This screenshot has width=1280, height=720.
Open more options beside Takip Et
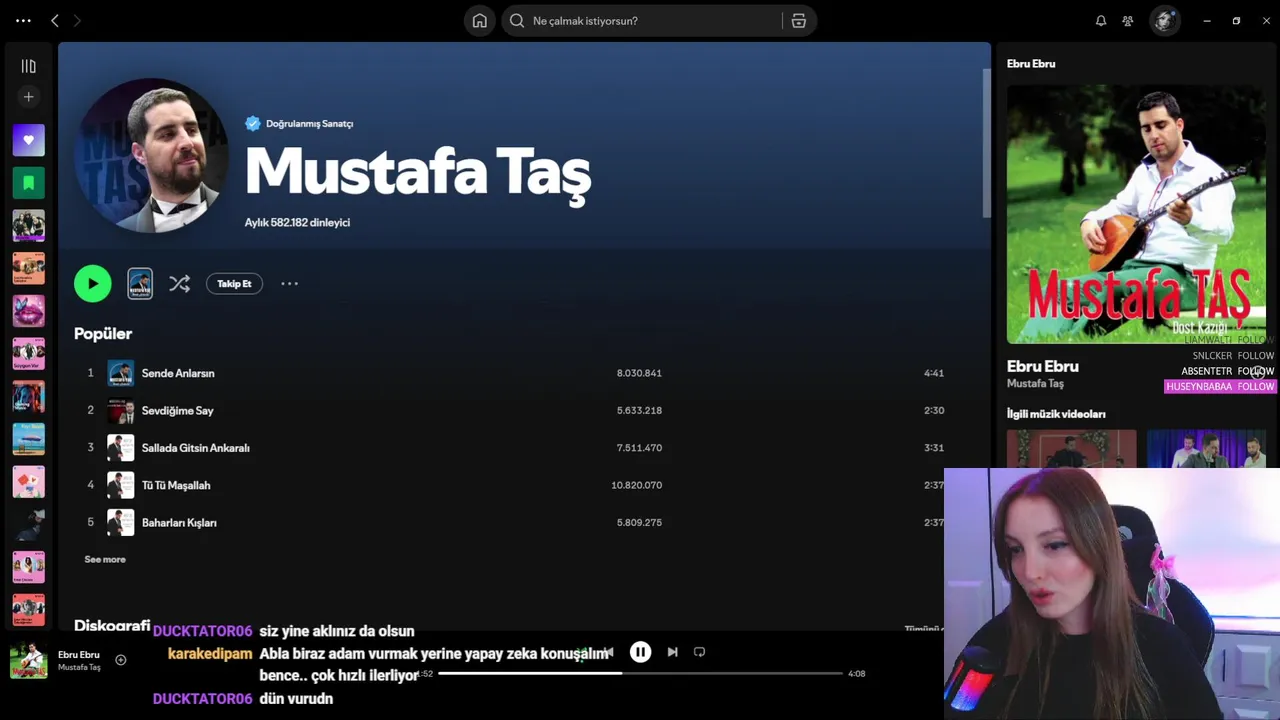[x=289, y=284]
